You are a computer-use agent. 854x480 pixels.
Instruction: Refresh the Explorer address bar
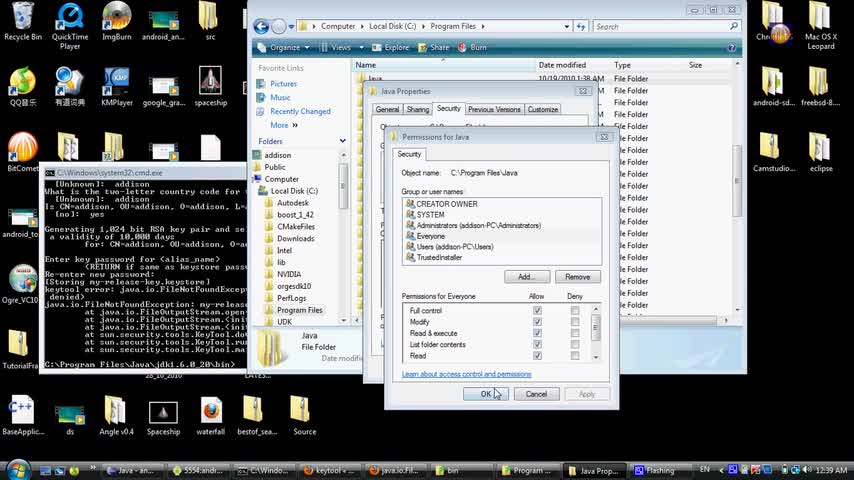coord(581,26)
